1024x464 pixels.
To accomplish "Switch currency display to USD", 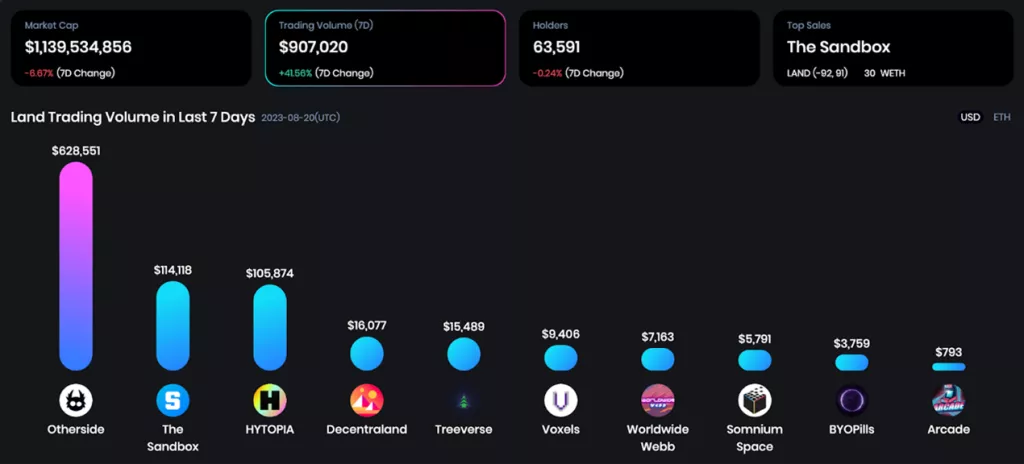I will pyautogui.click(x=970, y=117).
